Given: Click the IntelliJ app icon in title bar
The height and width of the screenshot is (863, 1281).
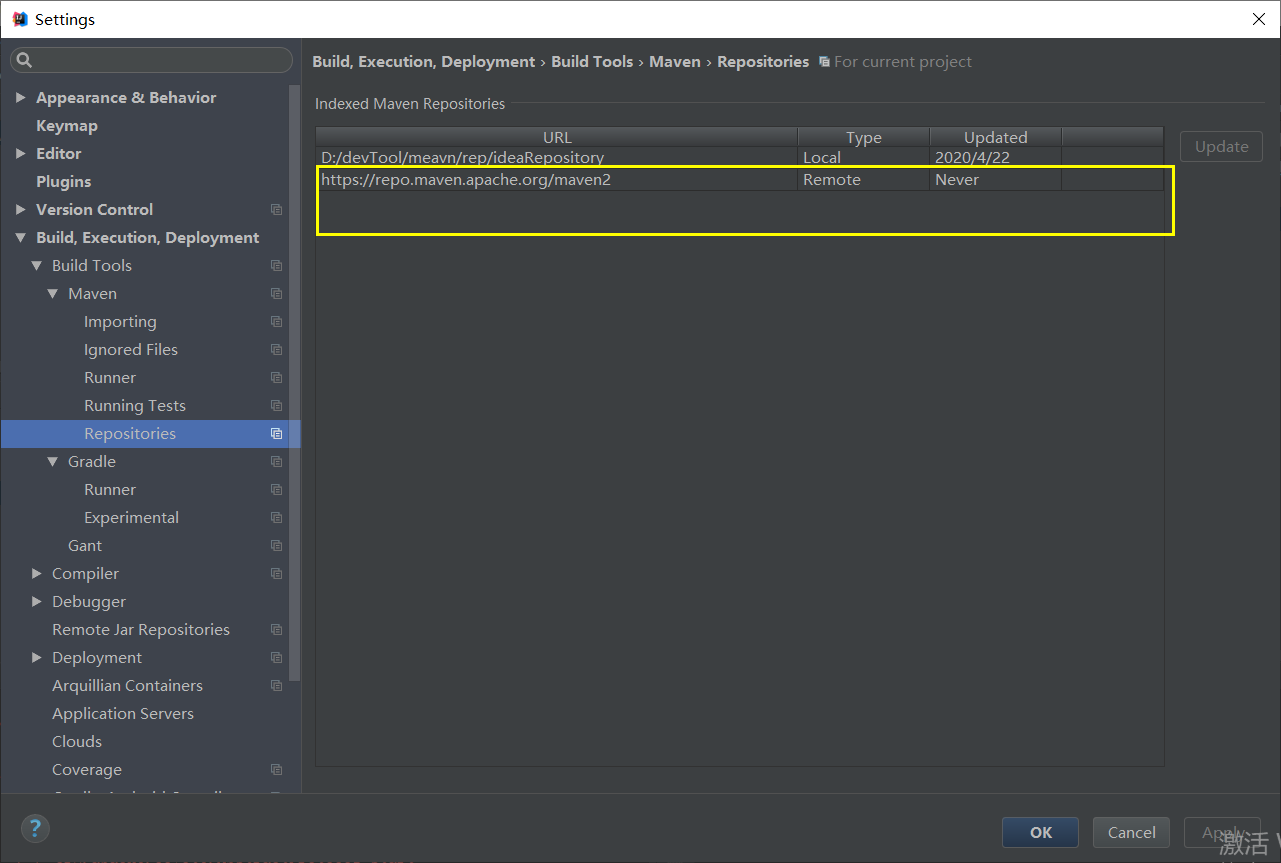Looking at the screenshot, I should point(20,19).
